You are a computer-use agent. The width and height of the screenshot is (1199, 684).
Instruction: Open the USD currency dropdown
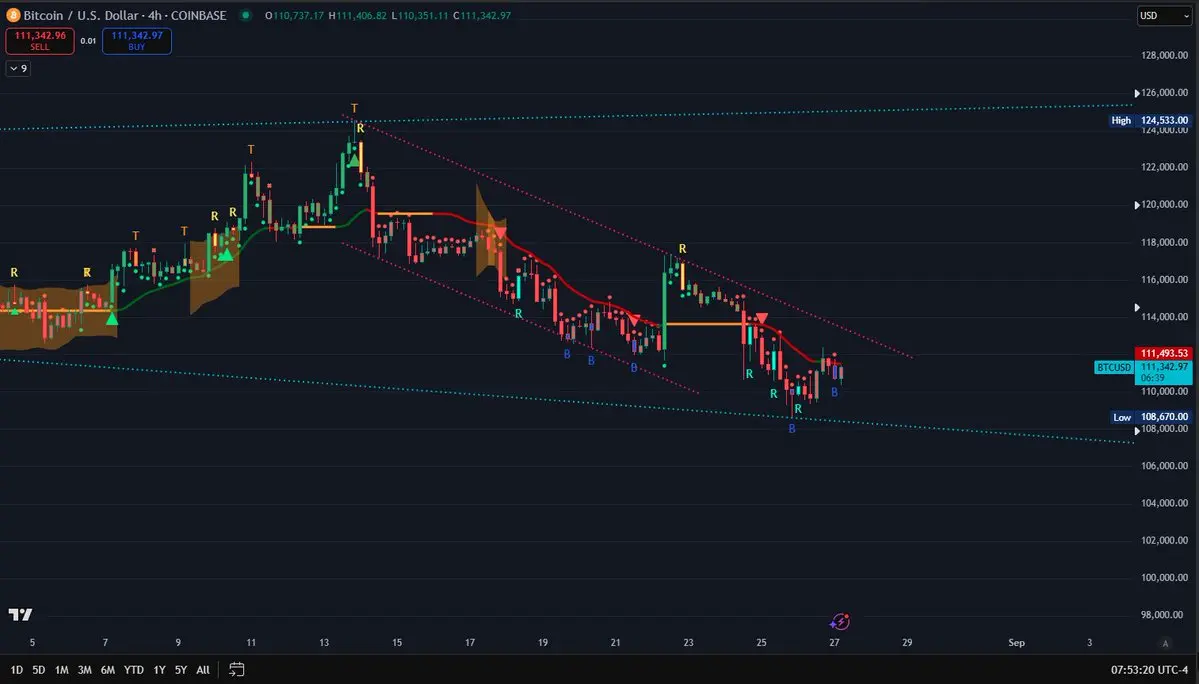[1164, 15]
